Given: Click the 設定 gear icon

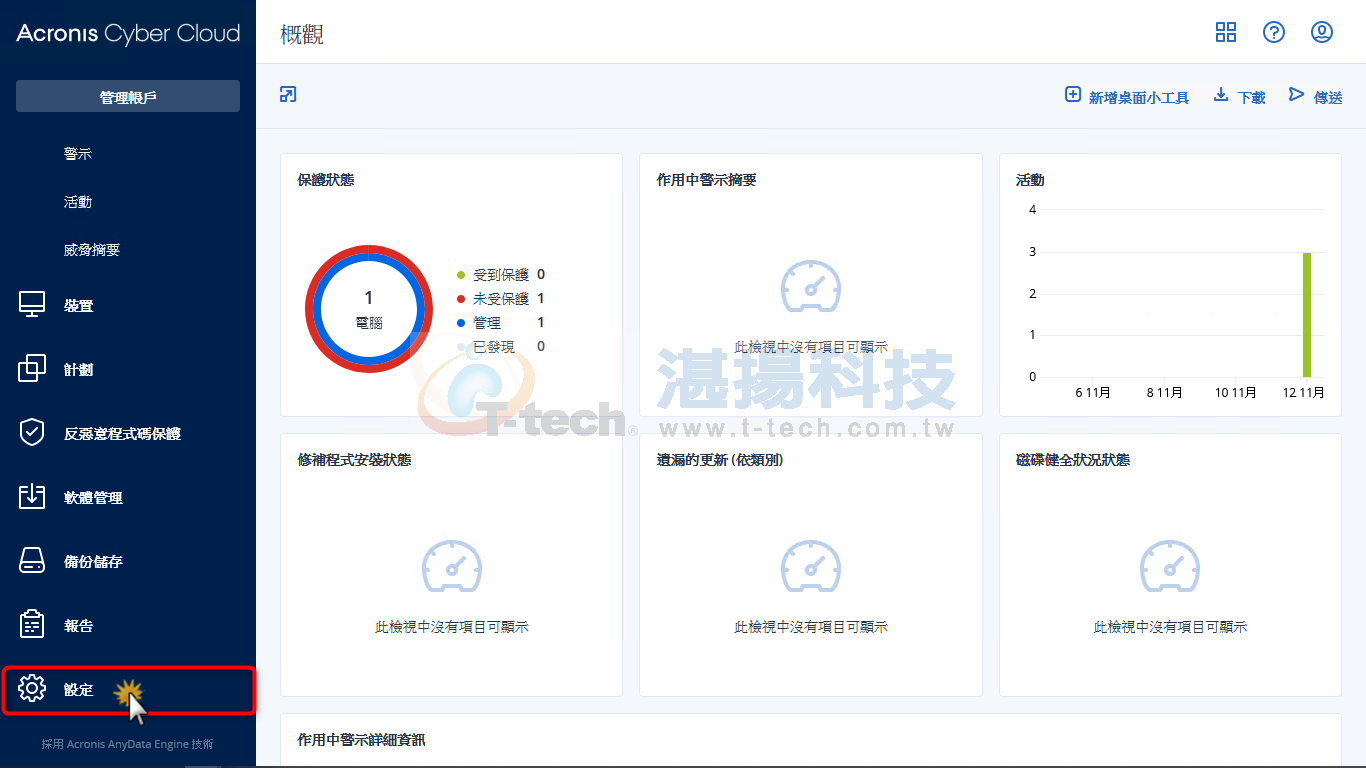Looking at the screenshot, I should click(x=32, y=689).
